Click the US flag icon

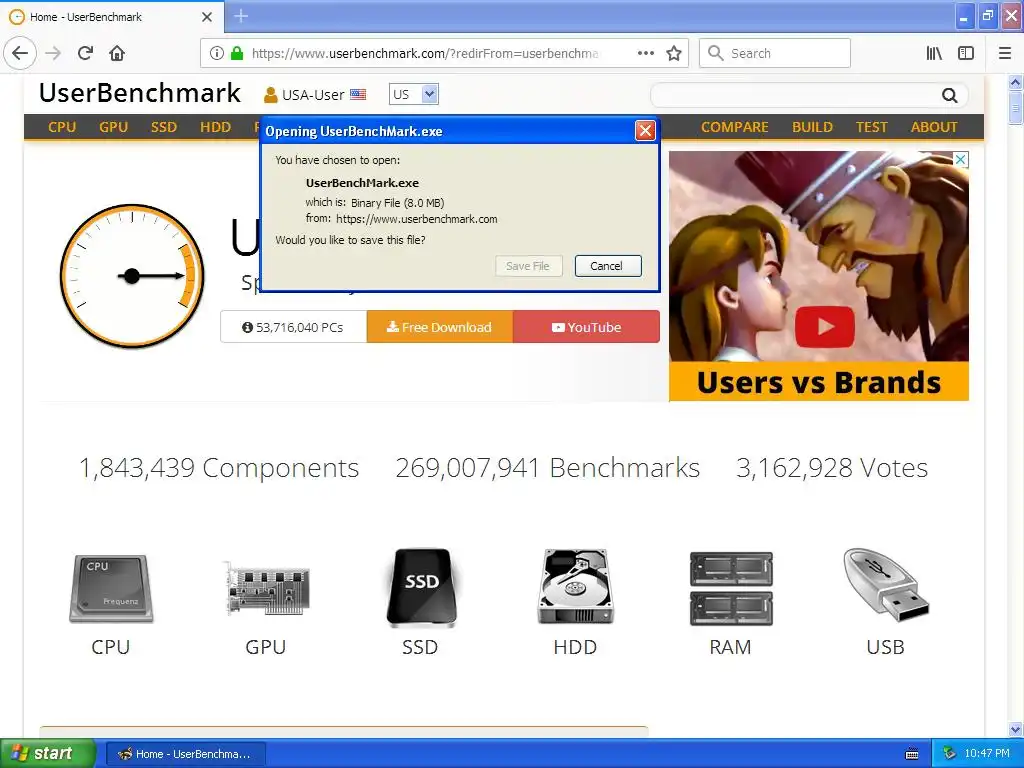coord(358,95)
